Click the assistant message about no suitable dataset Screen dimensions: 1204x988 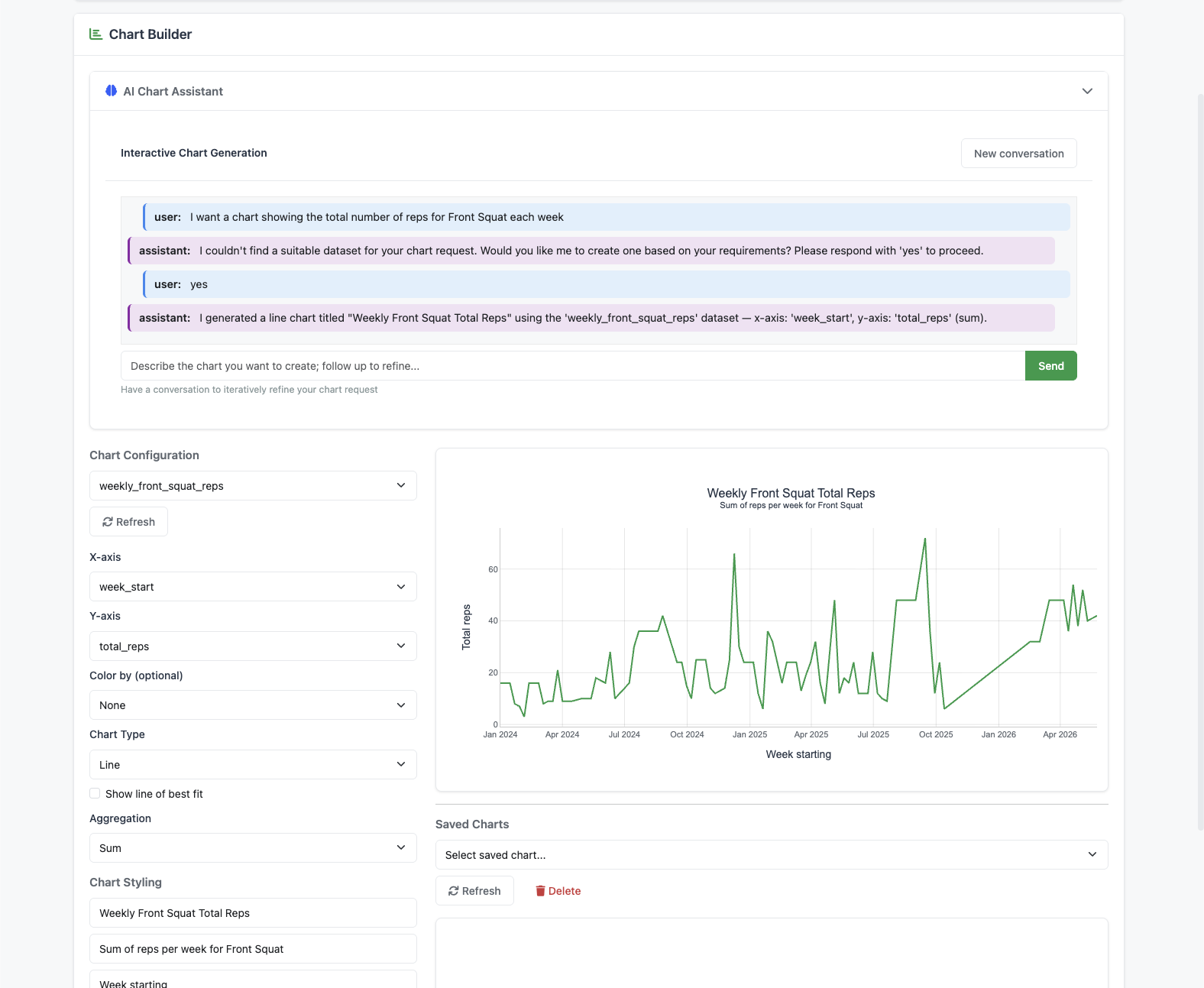pyautogui.click(x=591, y=251)
